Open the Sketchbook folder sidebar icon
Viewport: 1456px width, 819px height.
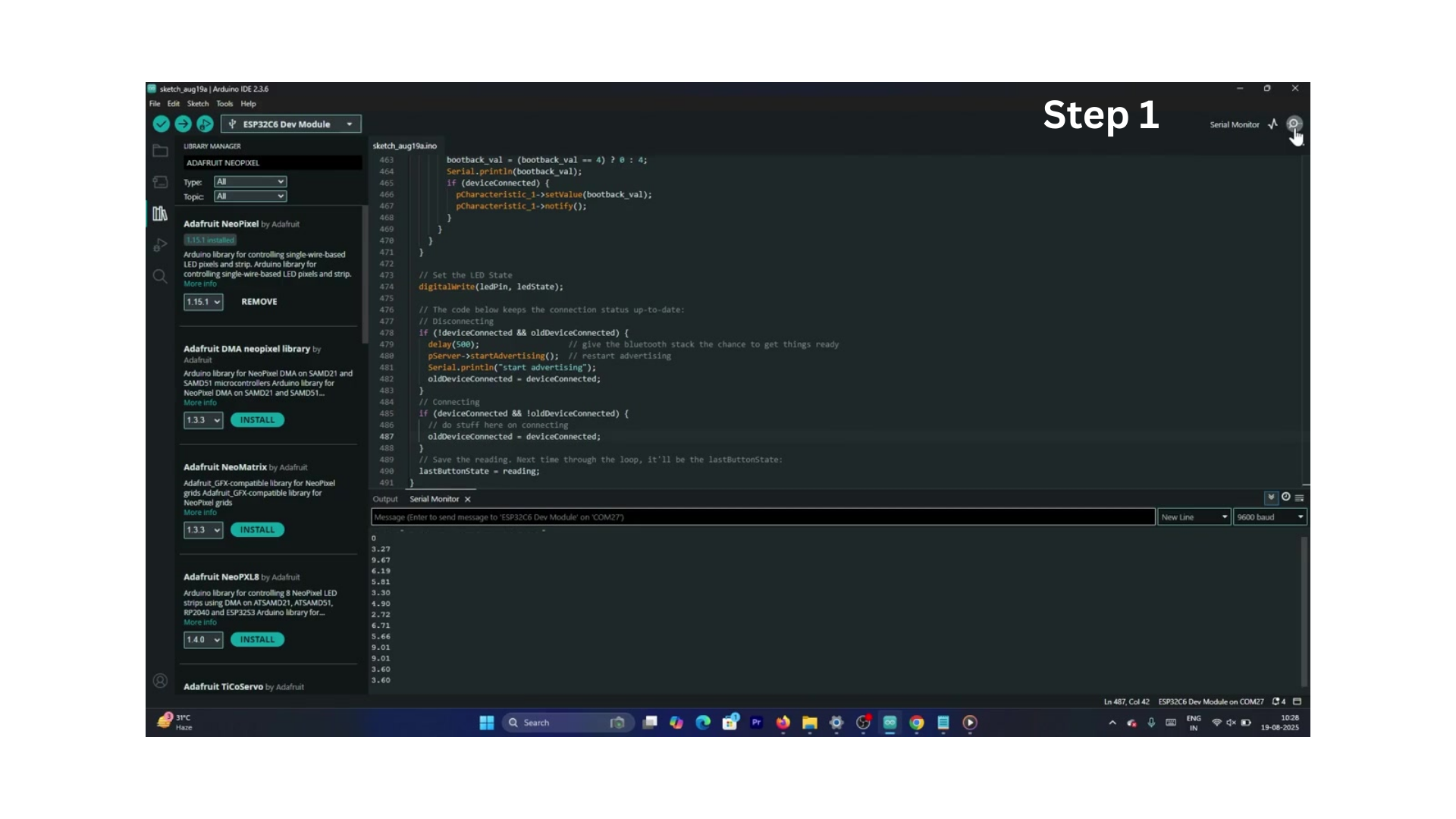pyautogui.click(x=160, y=151)
